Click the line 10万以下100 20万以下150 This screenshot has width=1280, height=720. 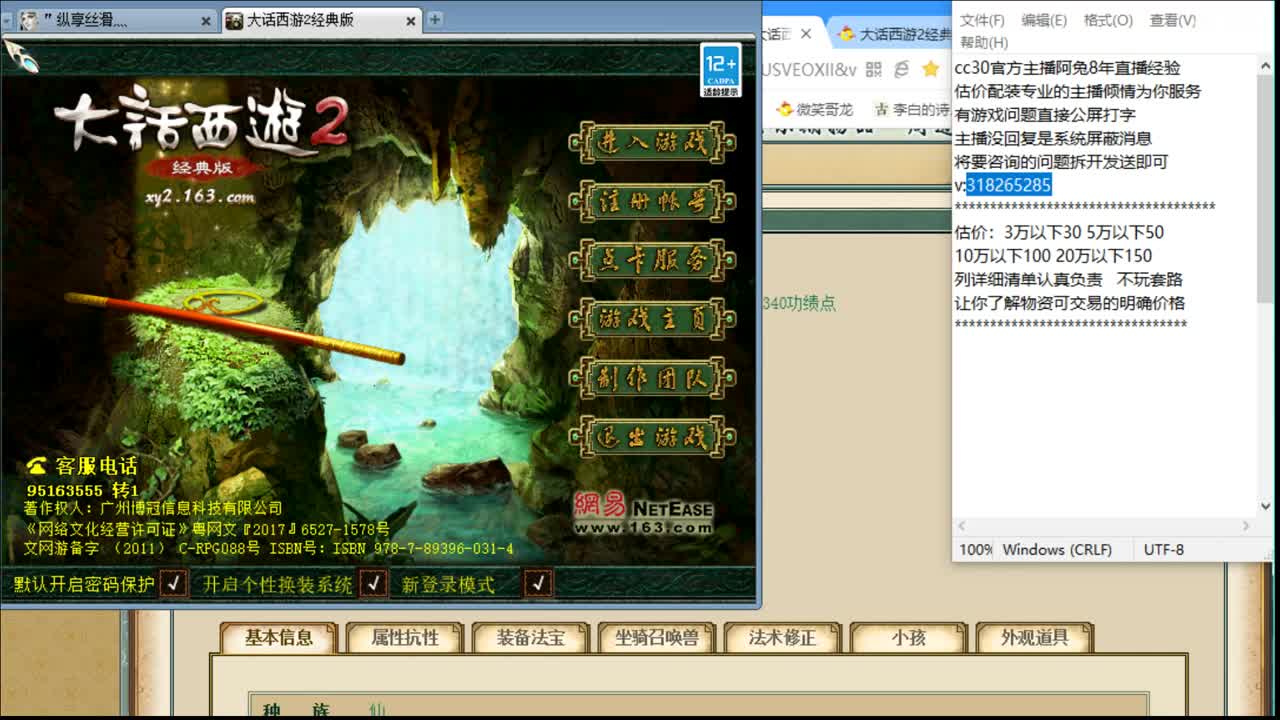(1054, 256)
